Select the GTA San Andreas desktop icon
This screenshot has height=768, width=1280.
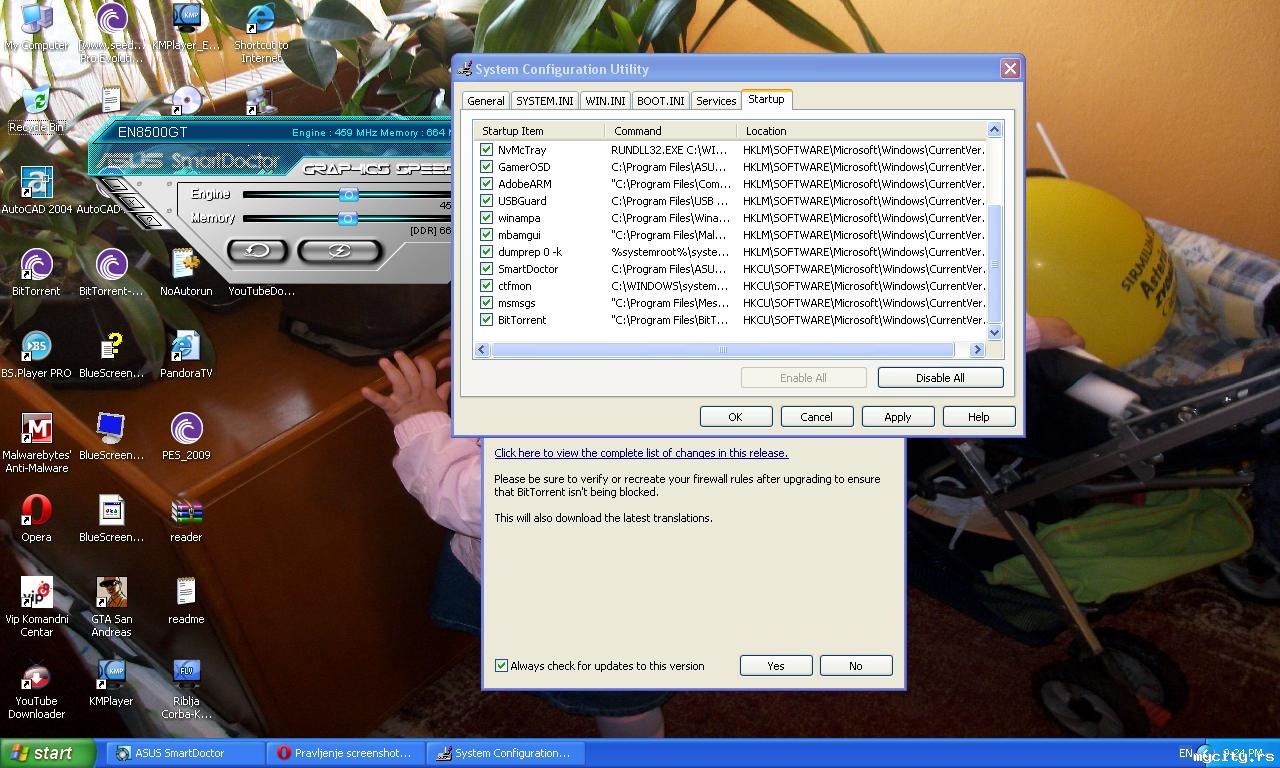(x=111, y=606)
